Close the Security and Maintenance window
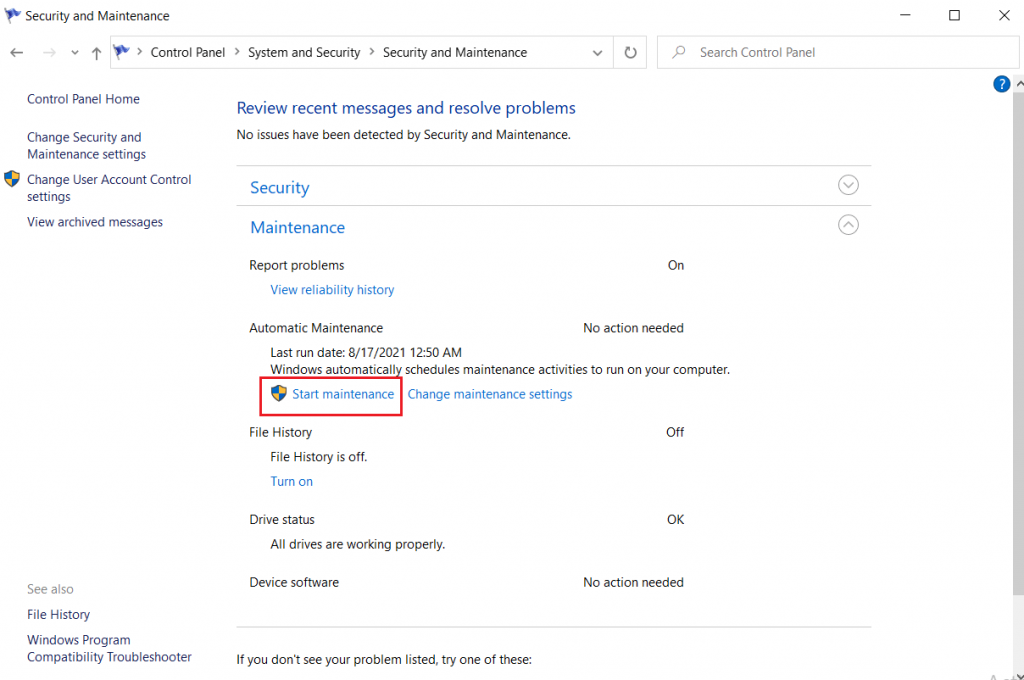 (x=1004, y=15)
